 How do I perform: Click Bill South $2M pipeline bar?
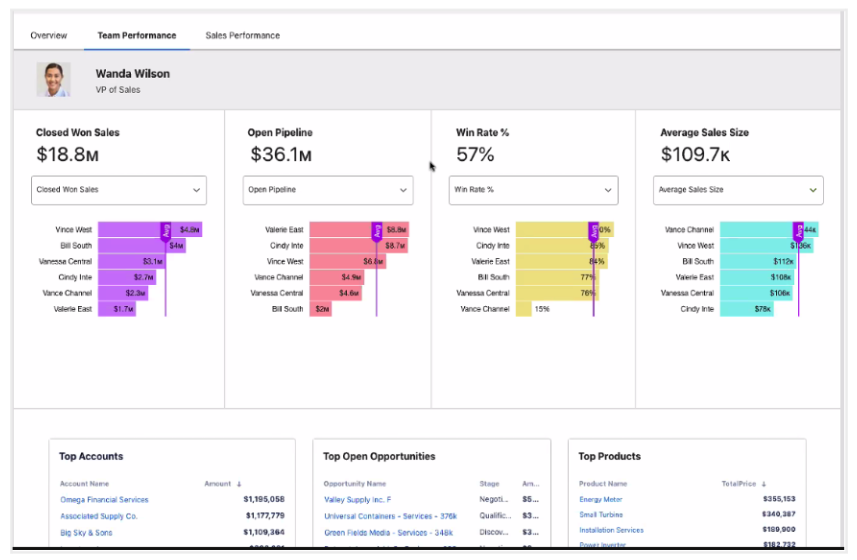tap(320, 309)
